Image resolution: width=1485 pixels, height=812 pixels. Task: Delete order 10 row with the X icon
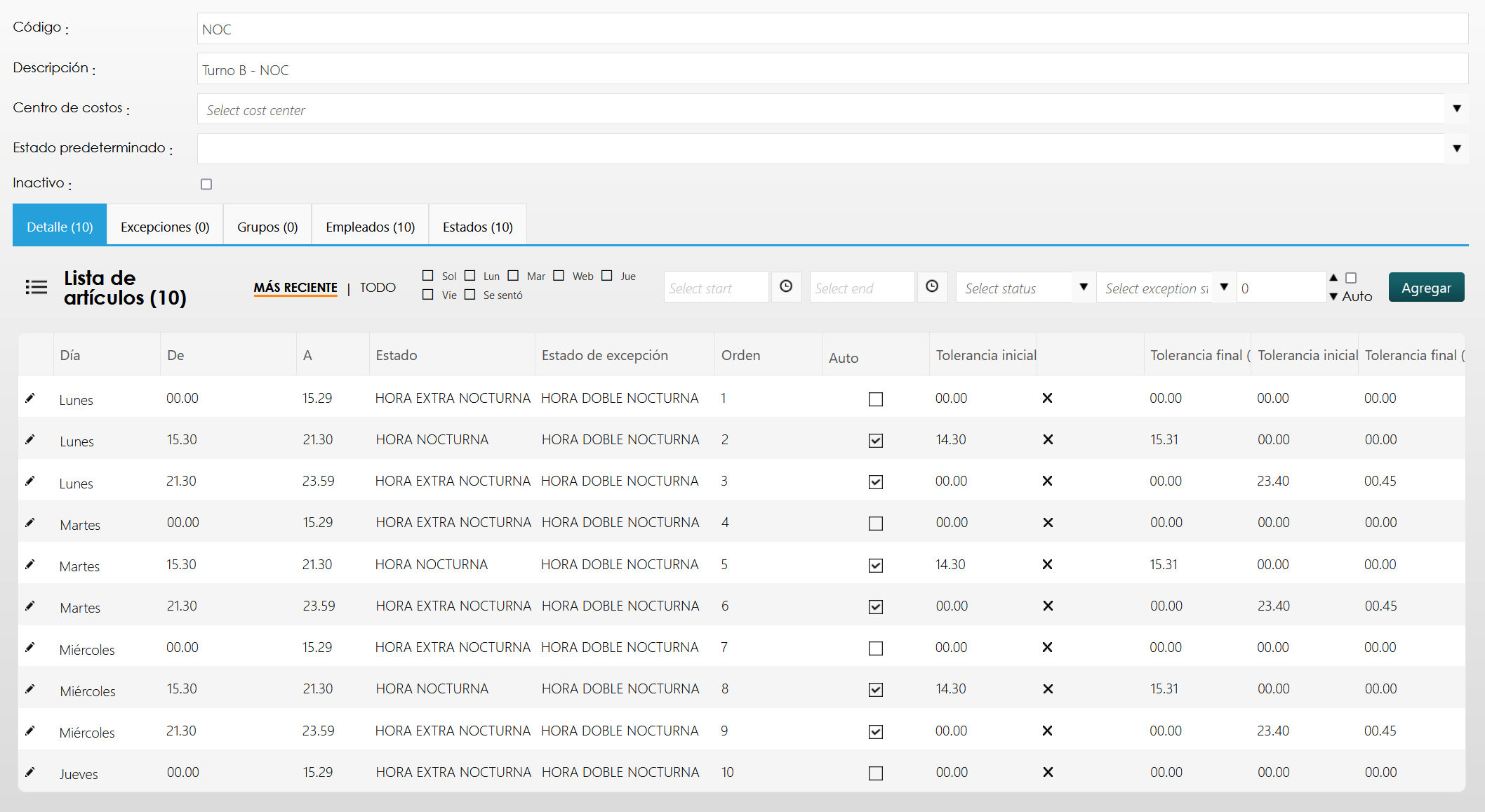(1048, 772)
